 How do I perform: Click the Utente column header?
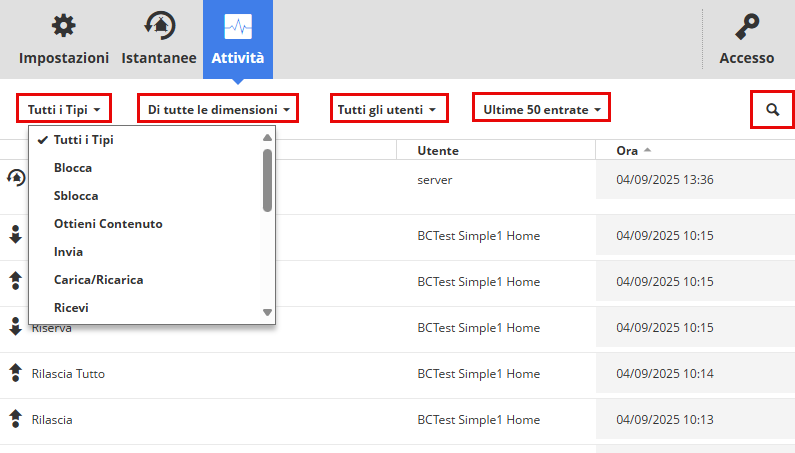[x=438, y=151]
